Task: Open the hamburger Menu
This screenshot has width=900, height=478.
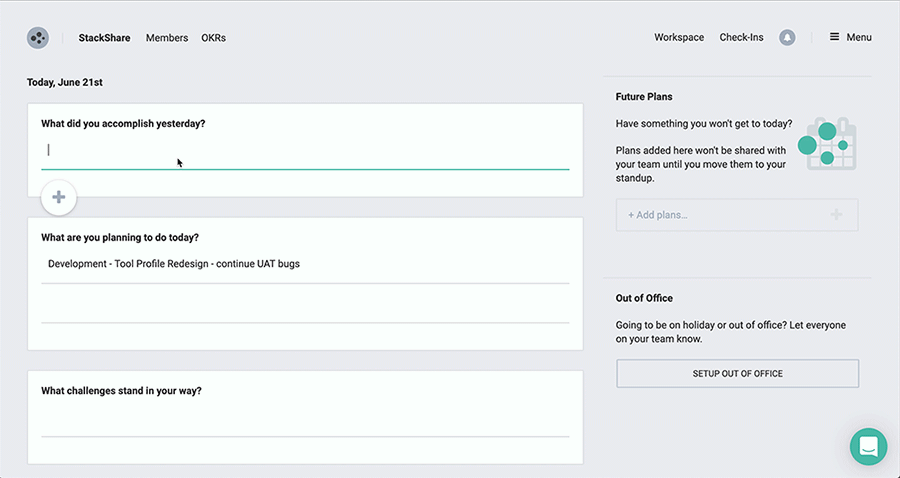Action: (x=850, y=38)
